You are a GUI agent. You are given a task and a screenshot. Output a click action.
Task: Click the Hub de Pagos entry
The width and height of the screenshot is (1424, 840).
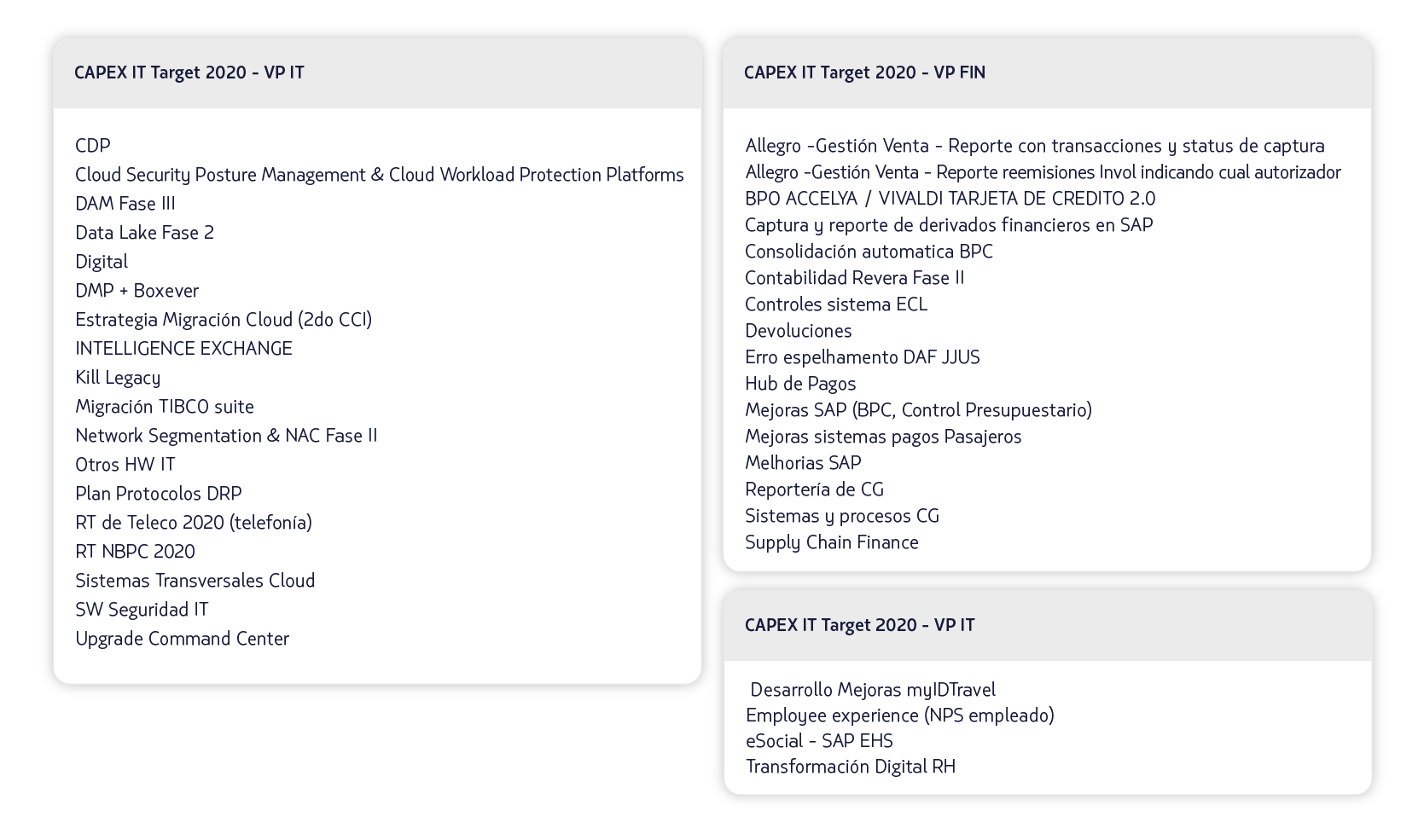tap(800, 384)
